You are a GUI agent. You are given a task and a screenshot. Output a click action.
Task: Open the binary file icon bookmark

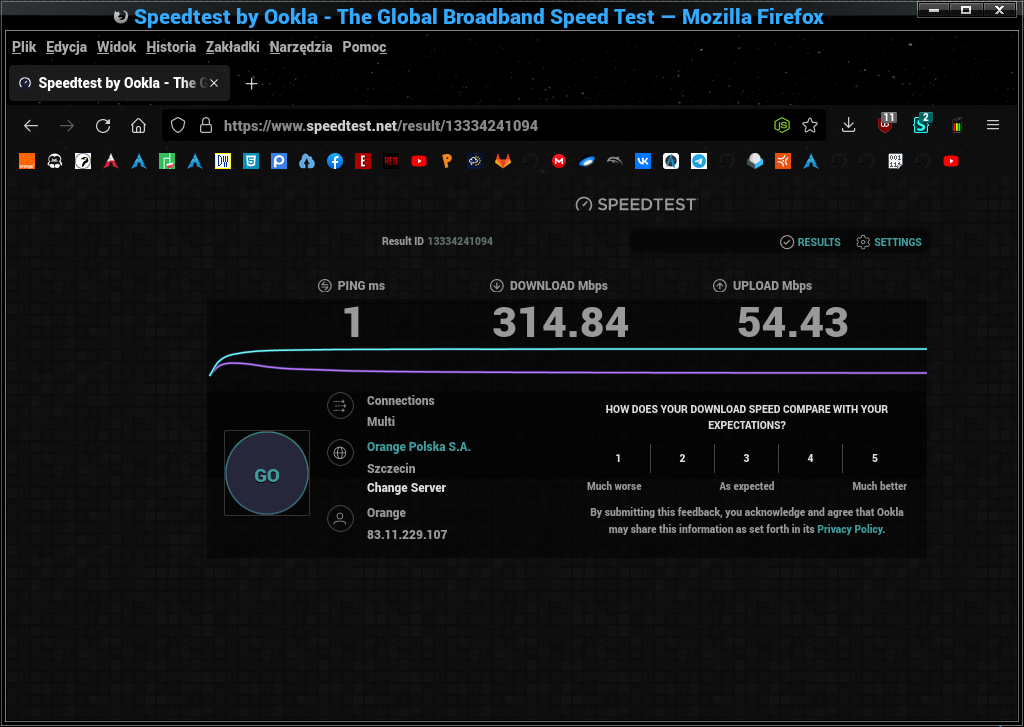tap(895, 161)
